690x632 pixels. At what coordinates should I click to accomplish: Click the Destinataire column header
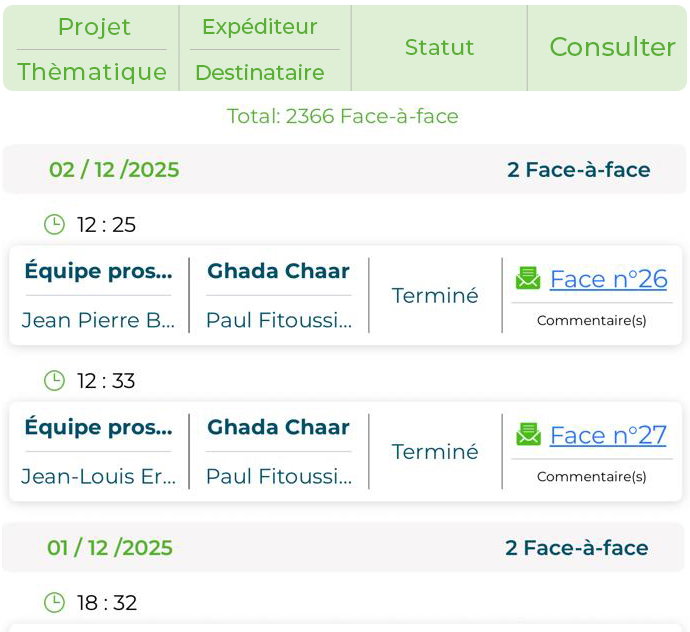259,72
